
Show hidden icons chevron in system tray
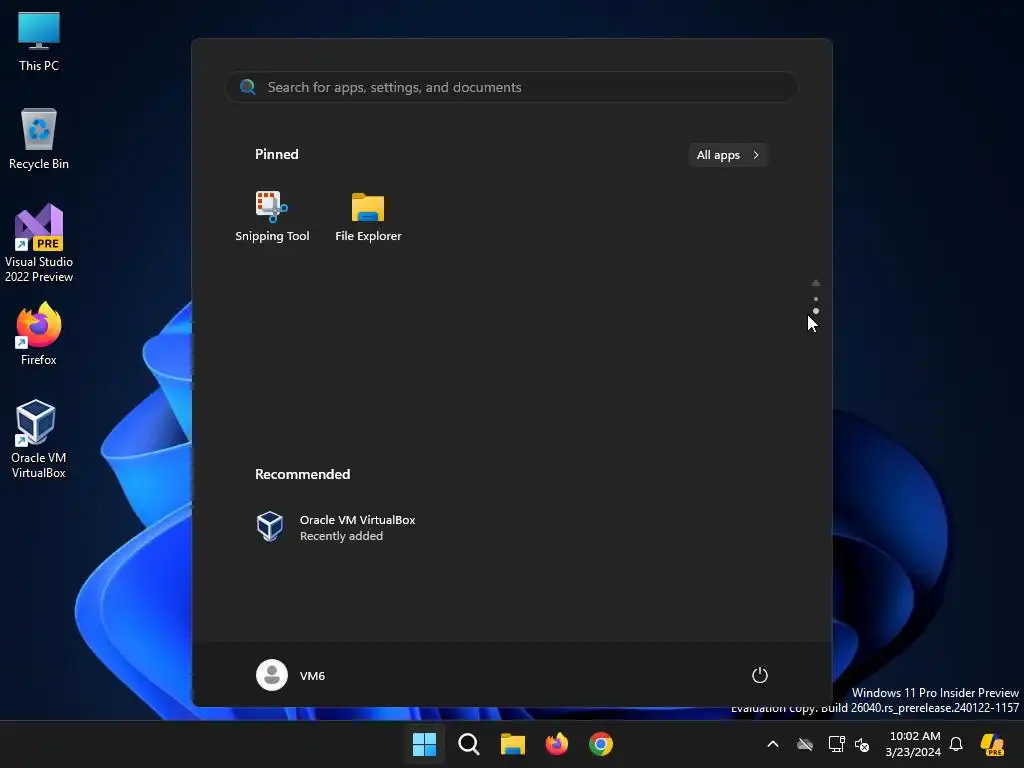[x=773, y=744]
